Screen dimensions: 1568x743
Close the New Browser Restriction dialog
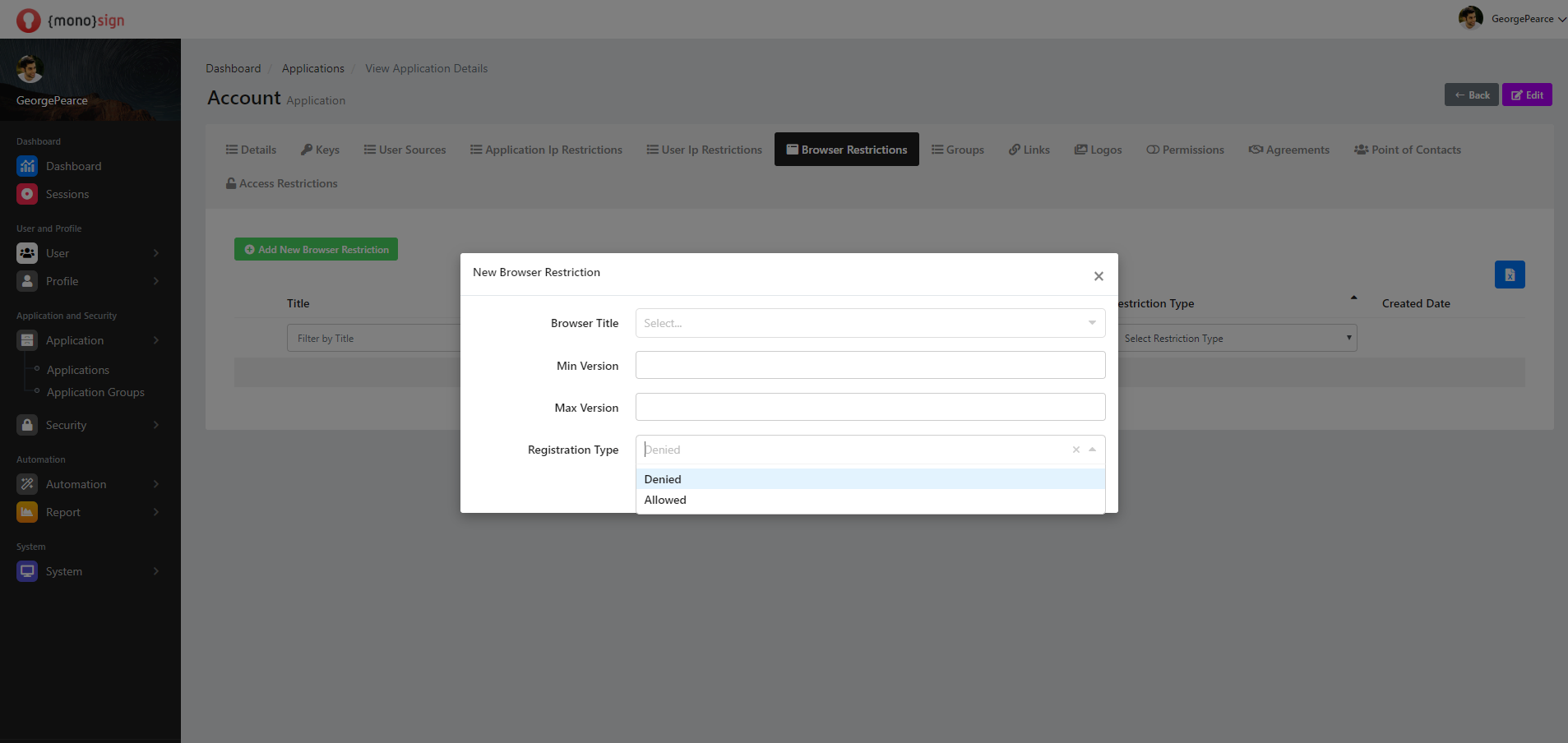coord(1099,276)
